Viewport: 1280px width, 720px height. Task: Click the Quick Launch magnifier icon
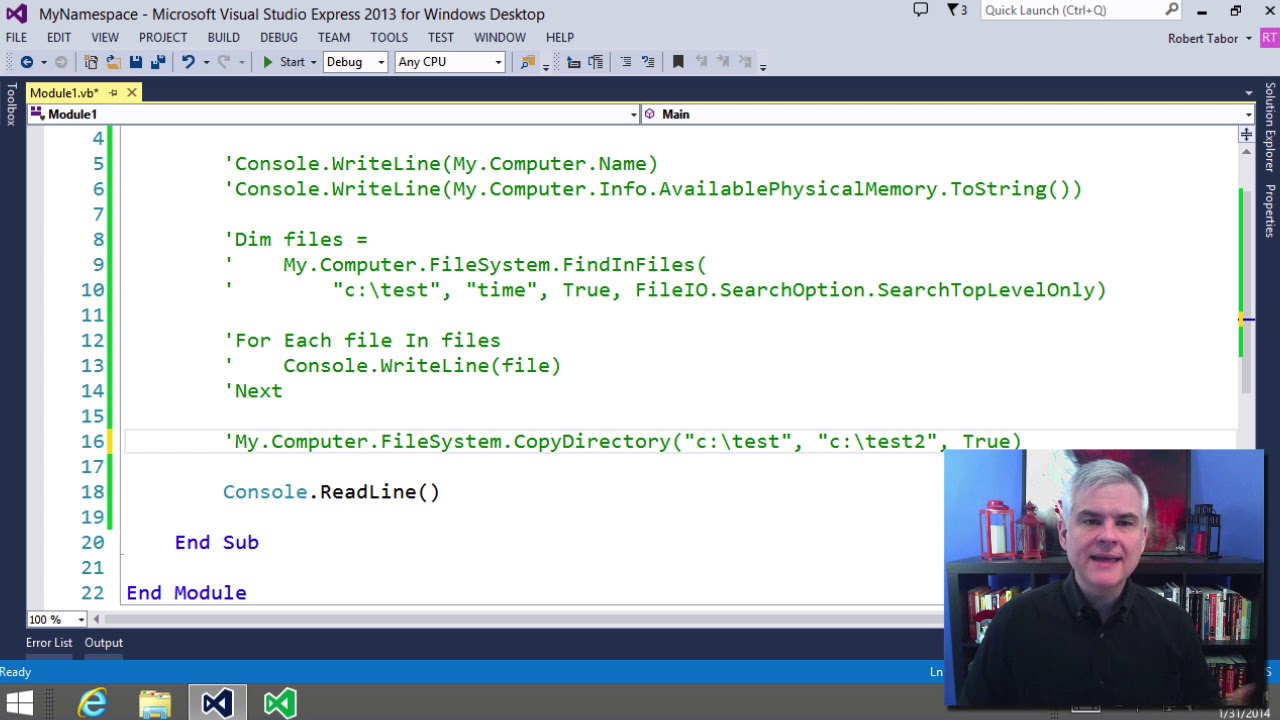(x=1172, y=10)
